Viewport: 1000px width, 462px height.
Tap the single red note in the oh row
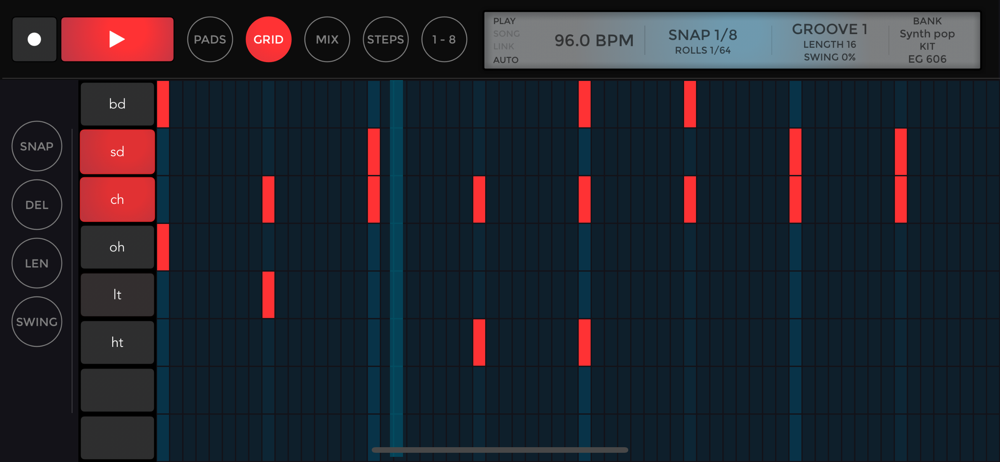(163, 247)
